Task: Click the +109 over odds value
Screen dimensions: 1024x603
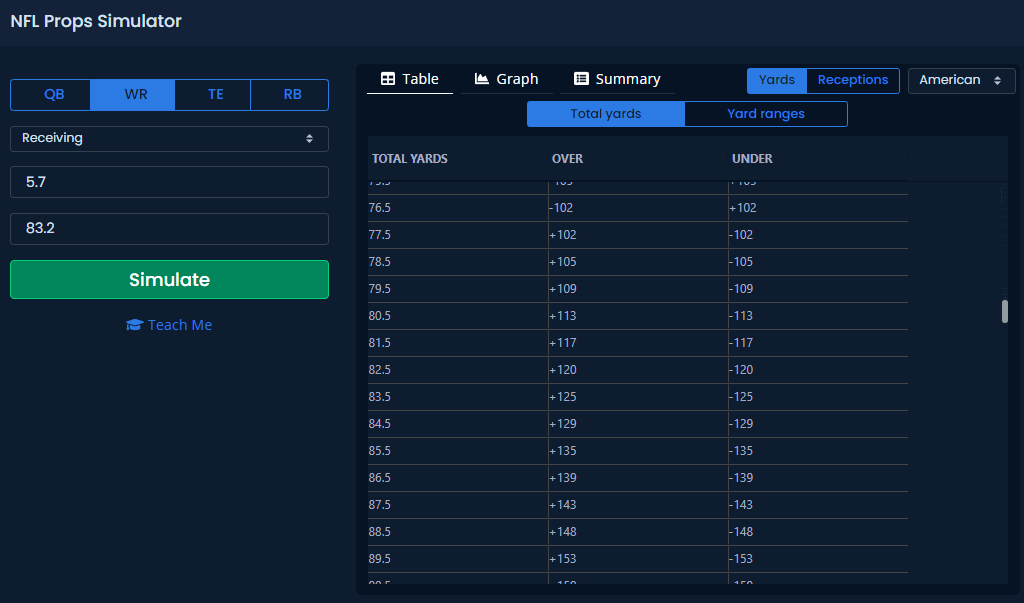Action: [563, 289]
